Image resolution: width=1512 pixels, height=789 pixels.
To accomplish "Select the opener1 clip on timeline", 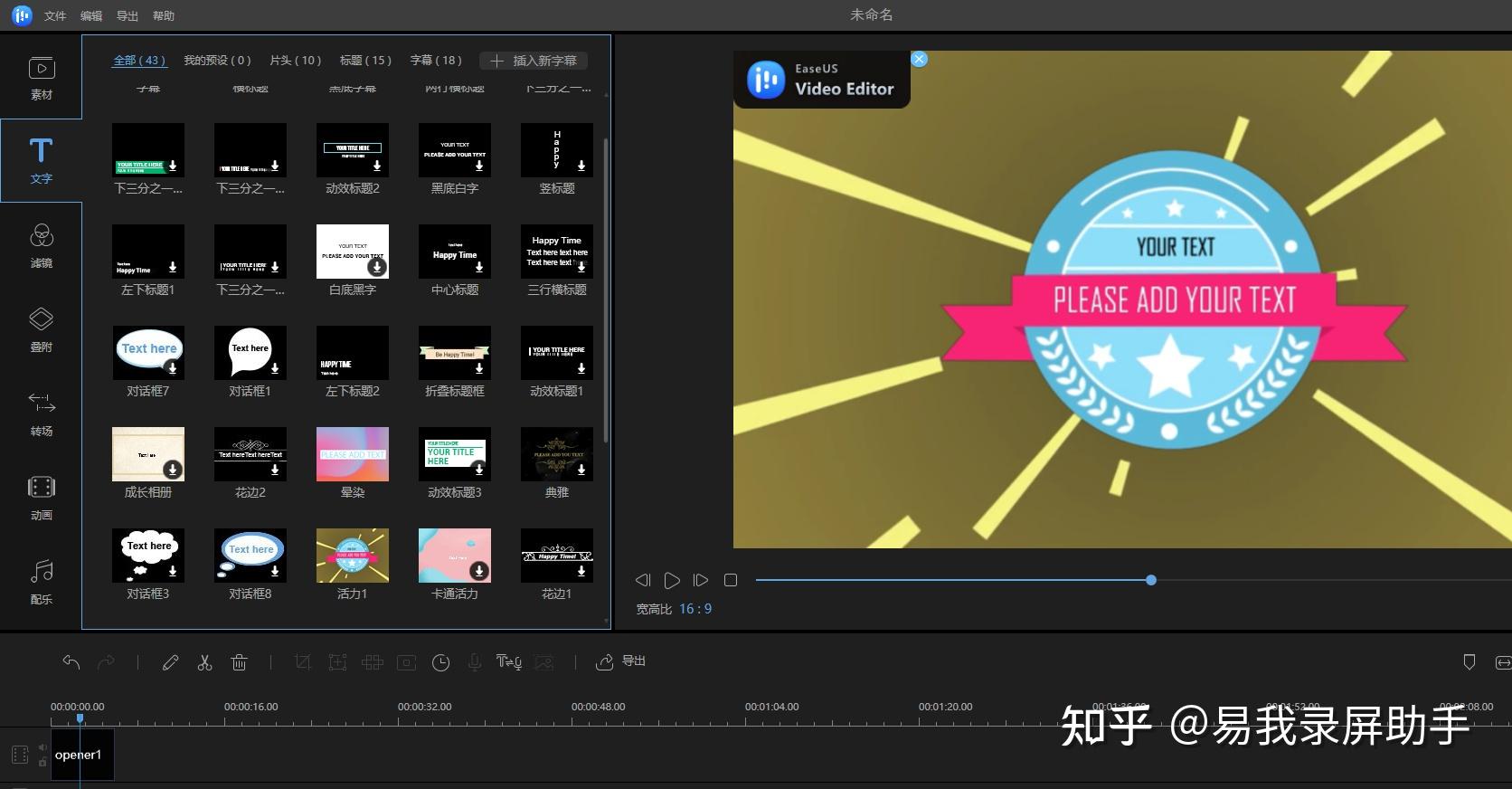I will click(x=82, y=755).
